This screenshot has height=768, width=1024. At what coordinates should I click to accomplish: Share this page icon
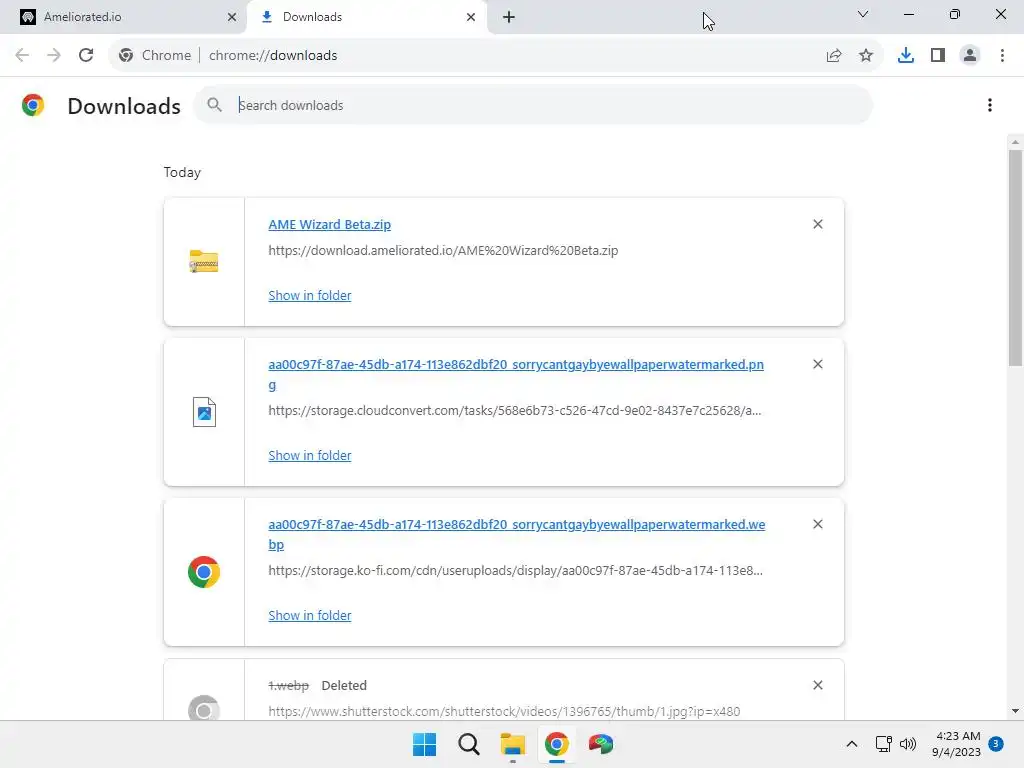pos(834,55)
